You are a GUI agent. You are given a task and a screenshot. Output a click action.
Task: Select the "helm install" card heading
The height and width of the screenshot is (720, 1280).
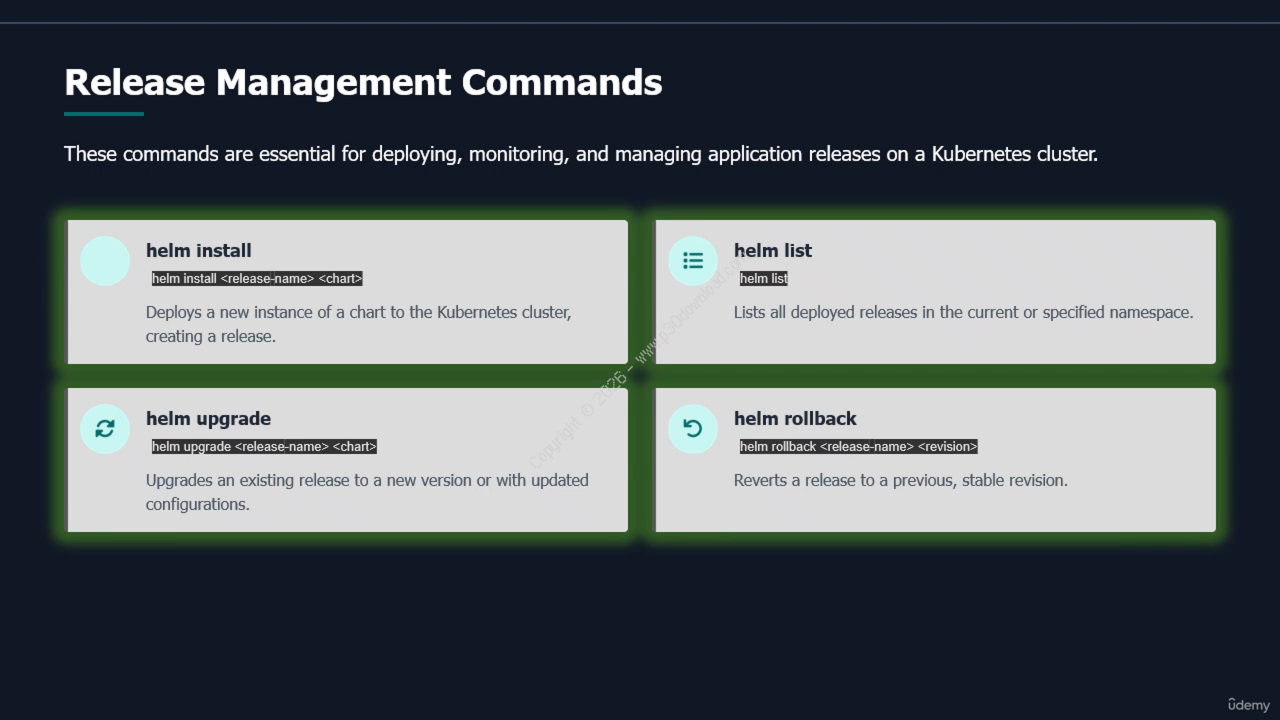198,251
